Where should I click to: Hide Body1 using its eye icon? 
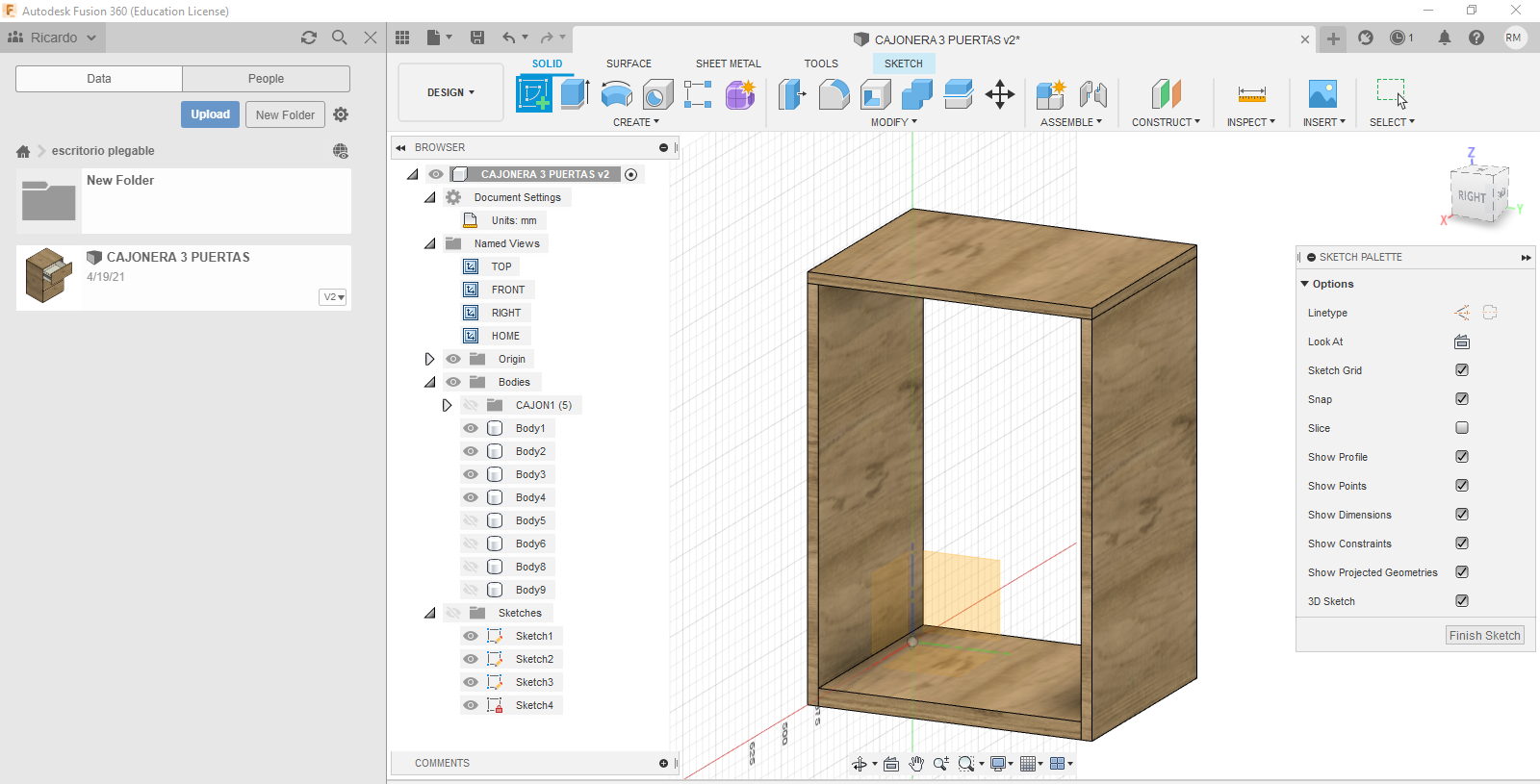click(x=471, y=428)
